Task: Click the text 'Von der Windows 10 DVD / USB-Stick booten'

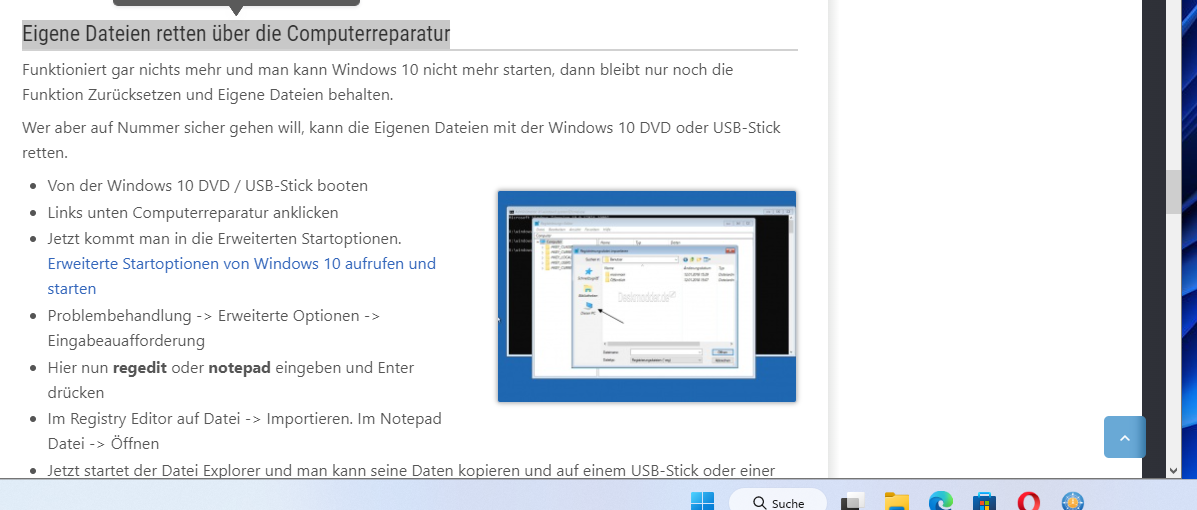Action: [x=208, y=186]
